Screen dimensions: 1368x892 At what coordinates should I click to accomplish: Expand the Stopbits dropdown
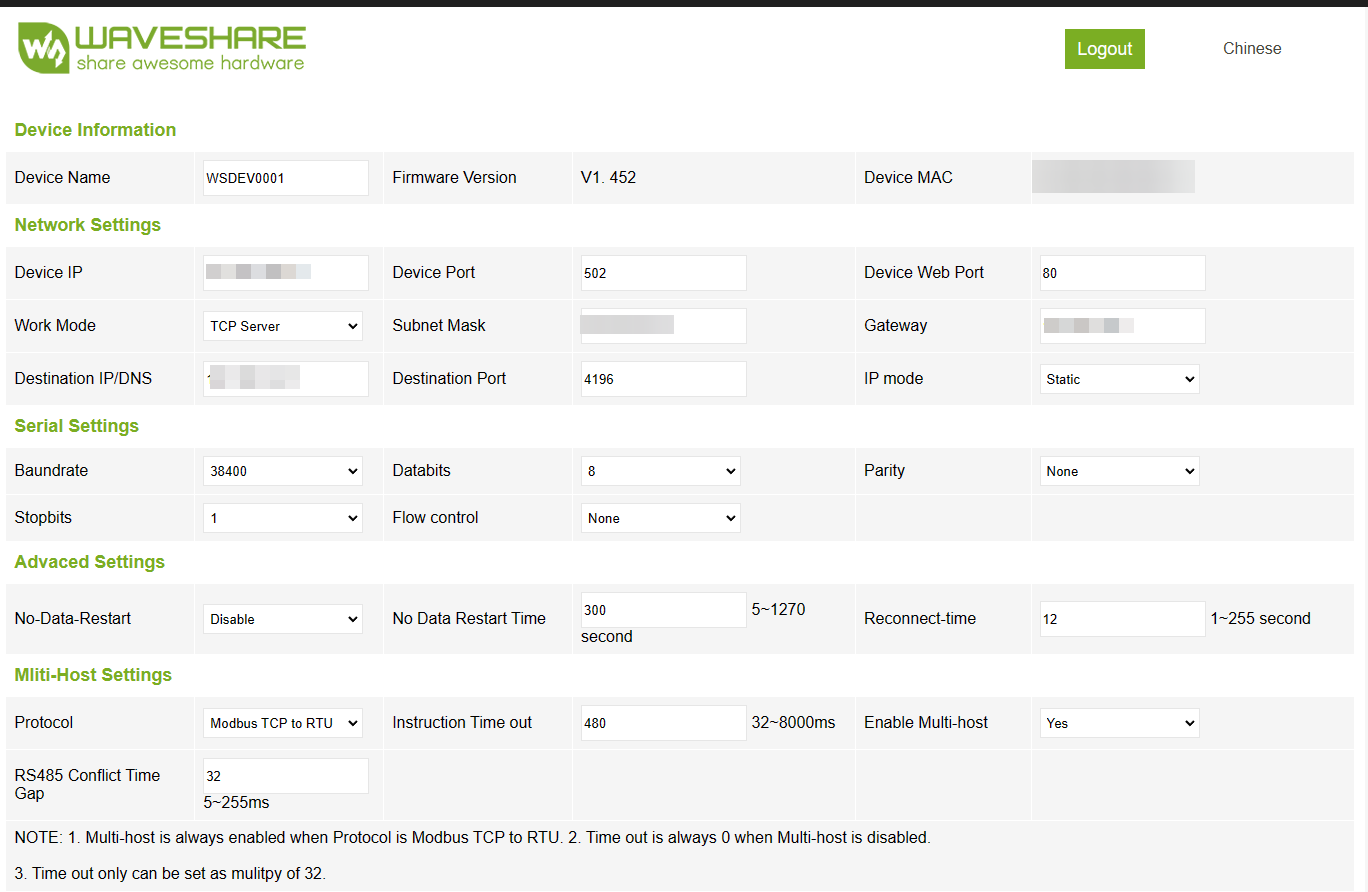click(x=284, y=518)
